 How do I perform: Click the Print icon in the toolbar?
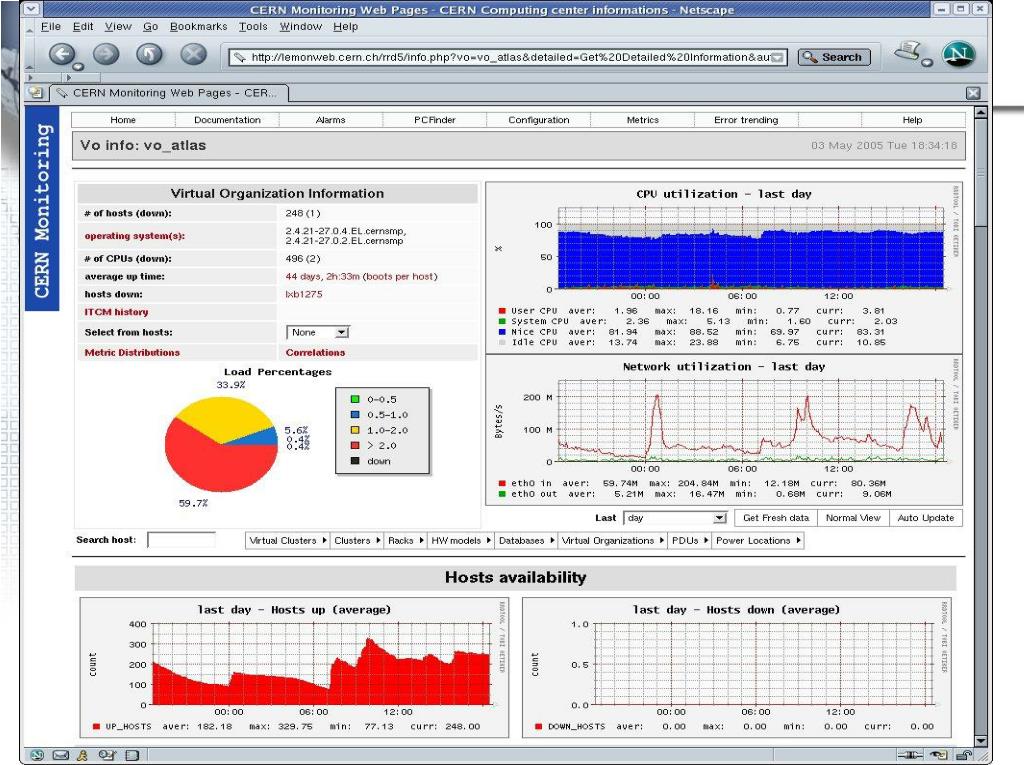[908, 51]
